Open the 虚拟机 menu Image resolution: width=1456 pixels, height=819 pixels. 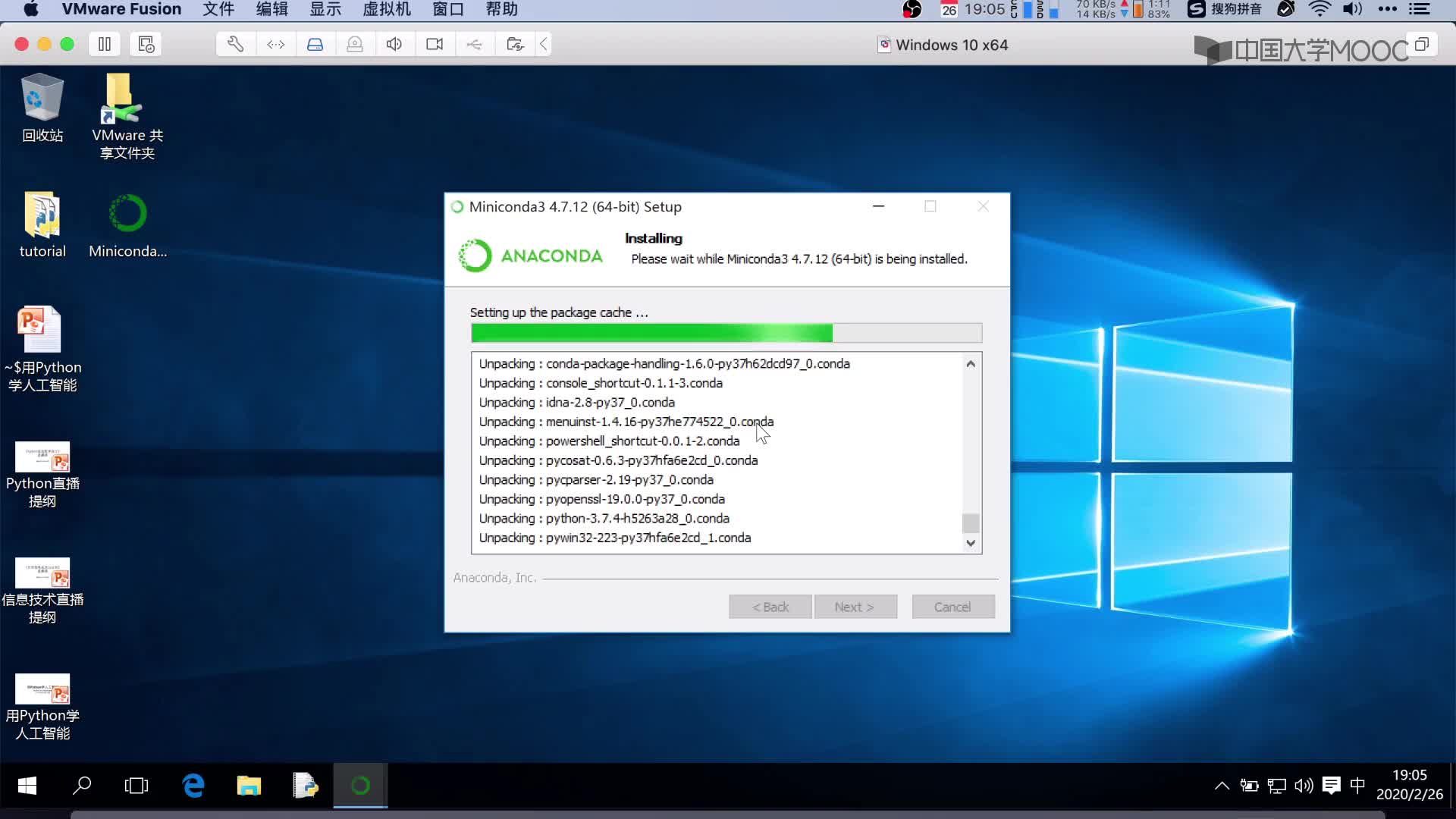coord(387,9)
